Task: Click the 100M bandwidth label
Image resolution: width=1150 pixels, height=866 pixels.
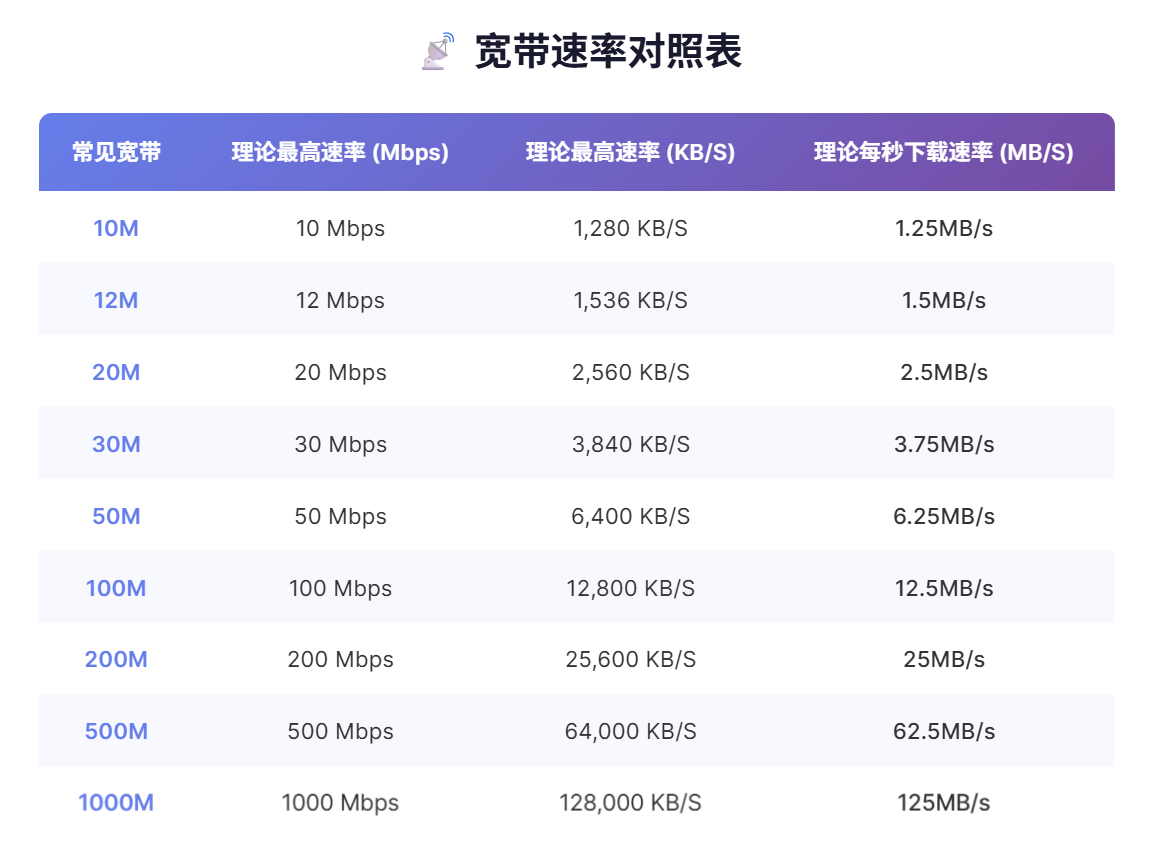Action: pyautogui.click(x=116, y=587)
